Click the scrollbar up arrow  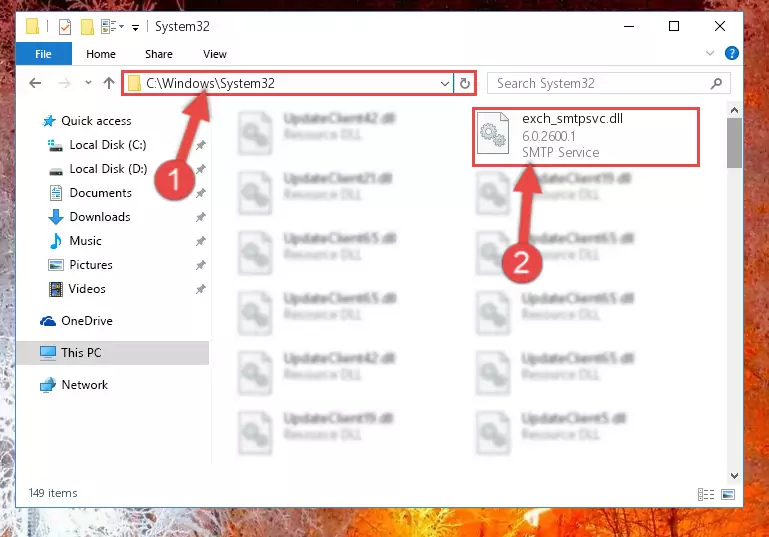[734, 110]
